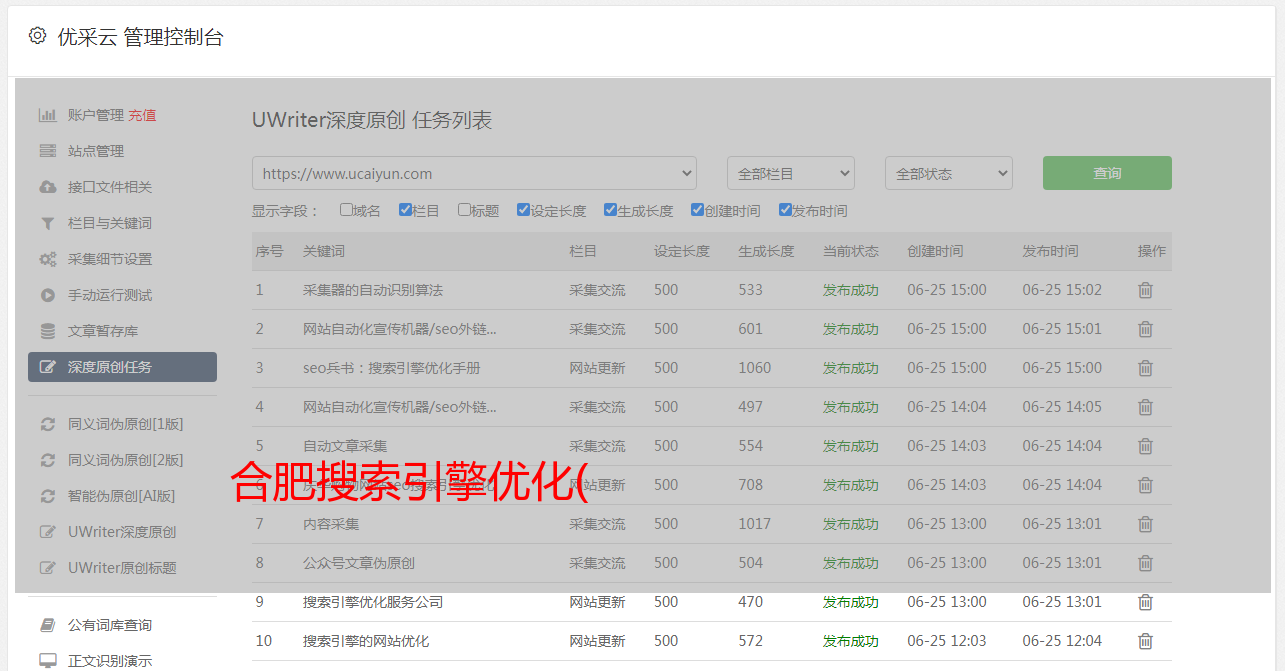Click the 站点管理 server icon
The height and width of the screenshot is (671, 1285).
point(47,151)
